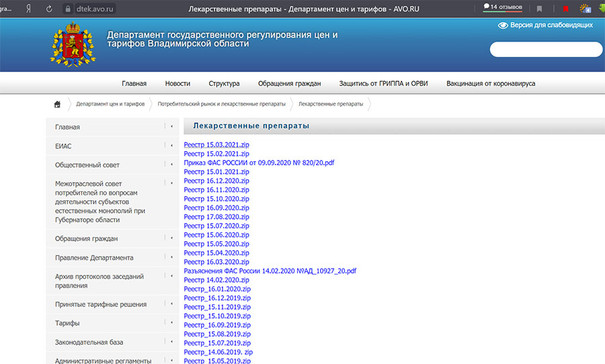Open sidebar item ЕИАС
The image size is (605, 364).
(x=63, y=146)
